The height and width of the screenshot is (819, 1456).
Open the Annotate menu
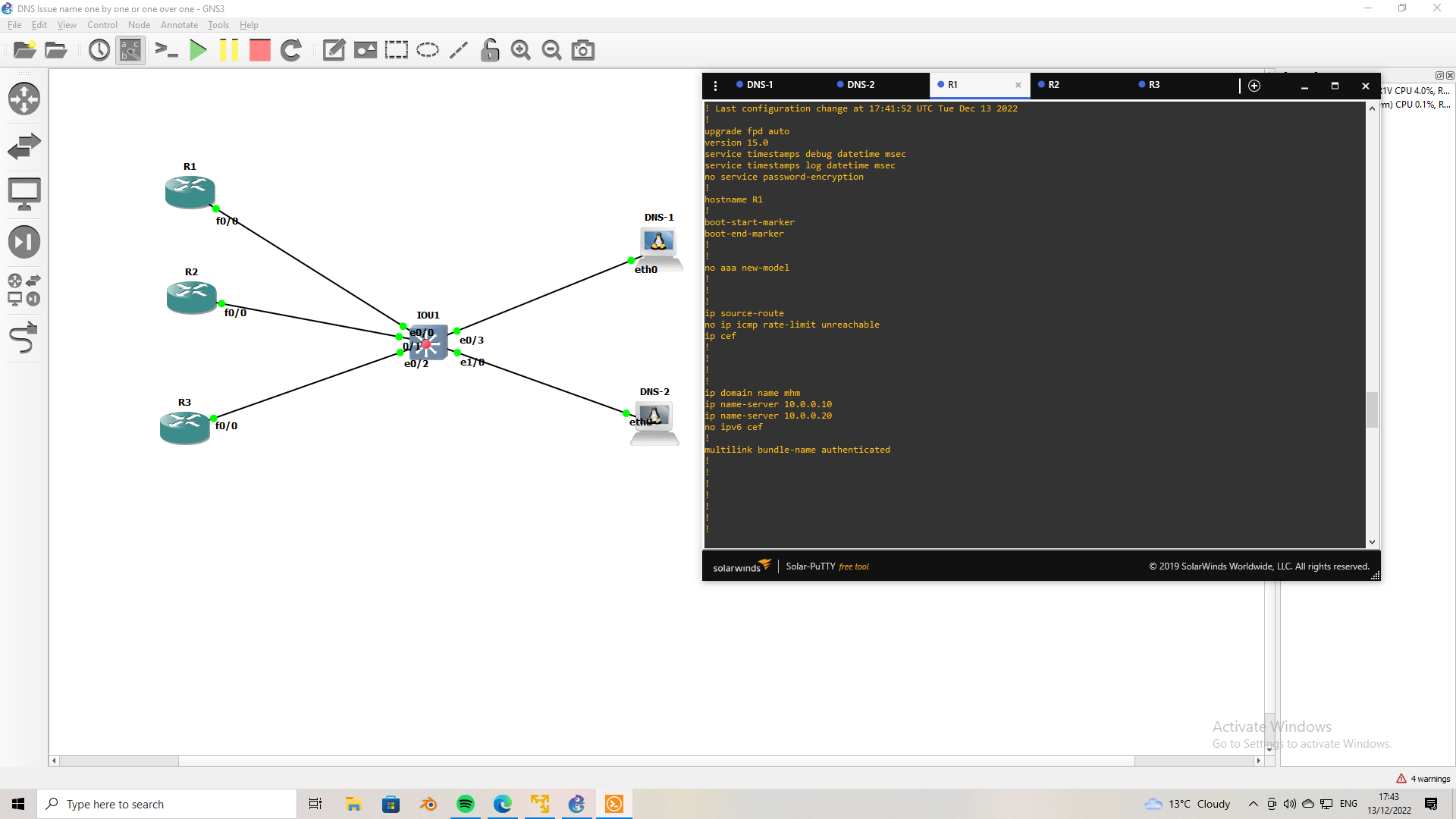[x=179, y=25]
